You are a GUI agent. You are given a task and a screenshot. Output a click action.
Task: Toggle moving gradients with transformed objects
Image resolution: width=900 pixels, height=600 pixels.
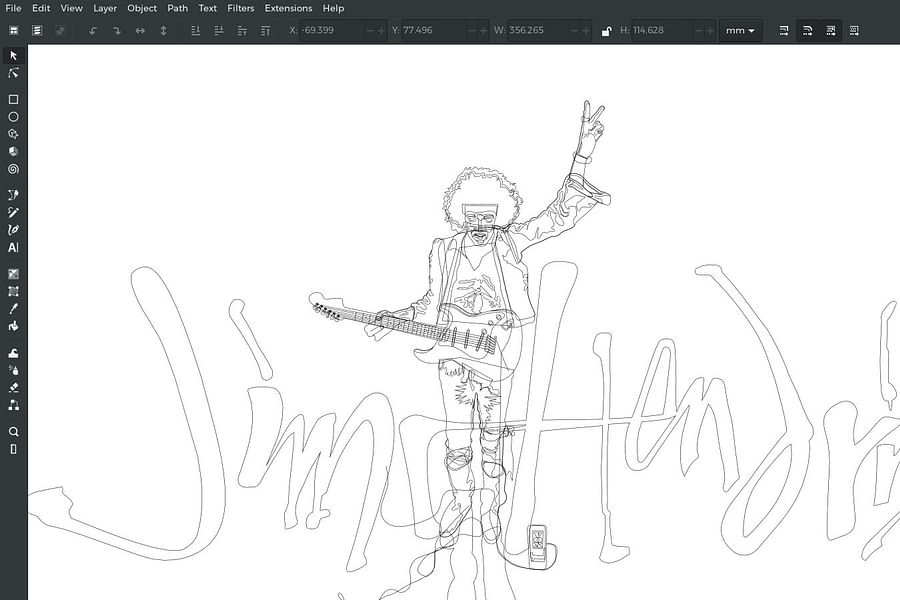tap(830, 30)
